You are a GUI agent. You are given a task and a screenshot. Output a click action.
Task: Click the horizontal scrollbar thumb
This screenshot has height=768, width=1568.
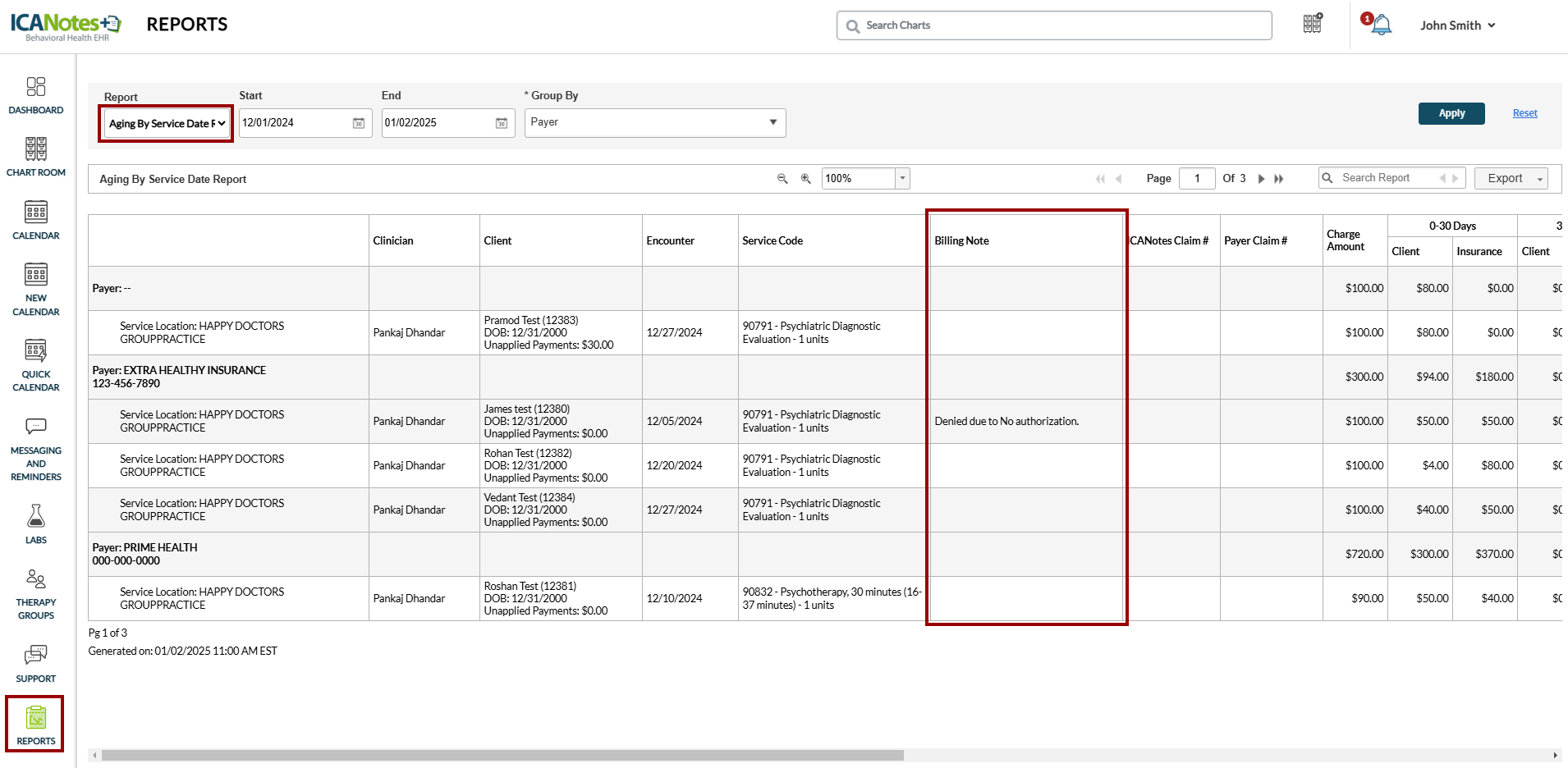[502, 755]
